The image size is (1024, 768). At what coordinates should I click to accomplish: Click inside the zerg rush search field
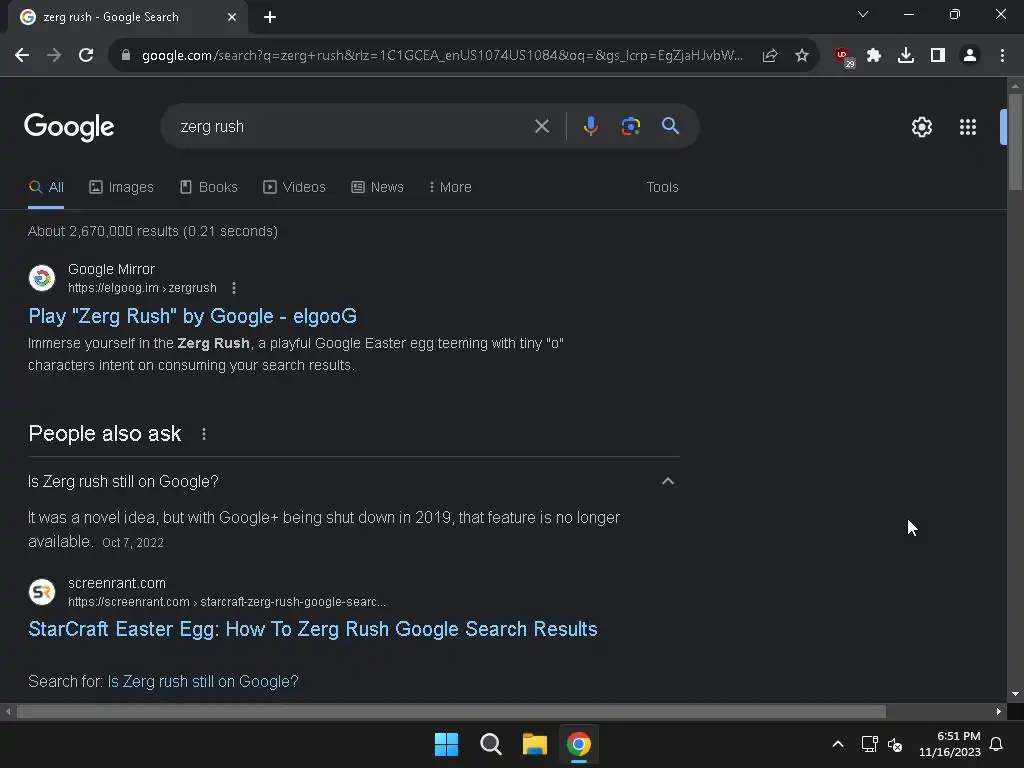tap(353, 126)
